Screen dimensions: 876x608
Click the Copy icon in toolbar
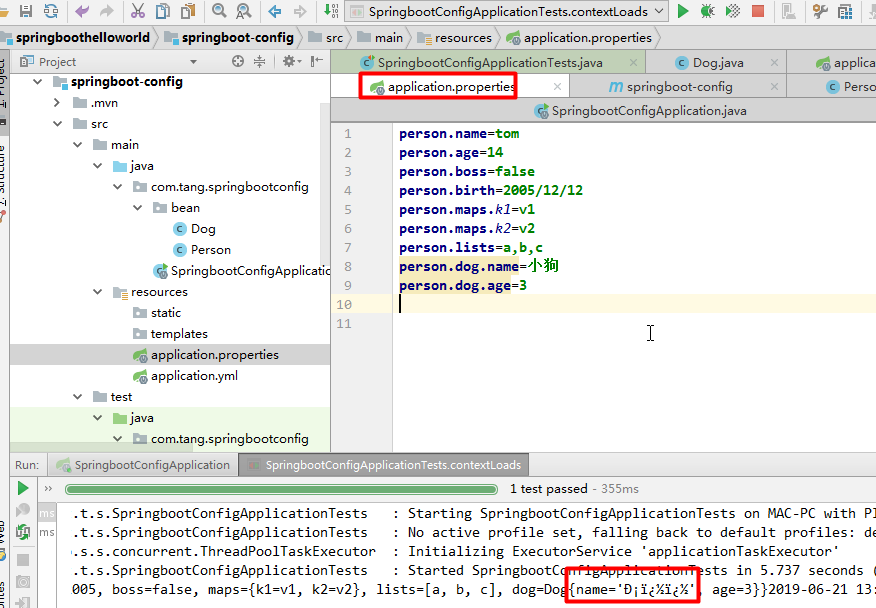(x=163, y=11)
